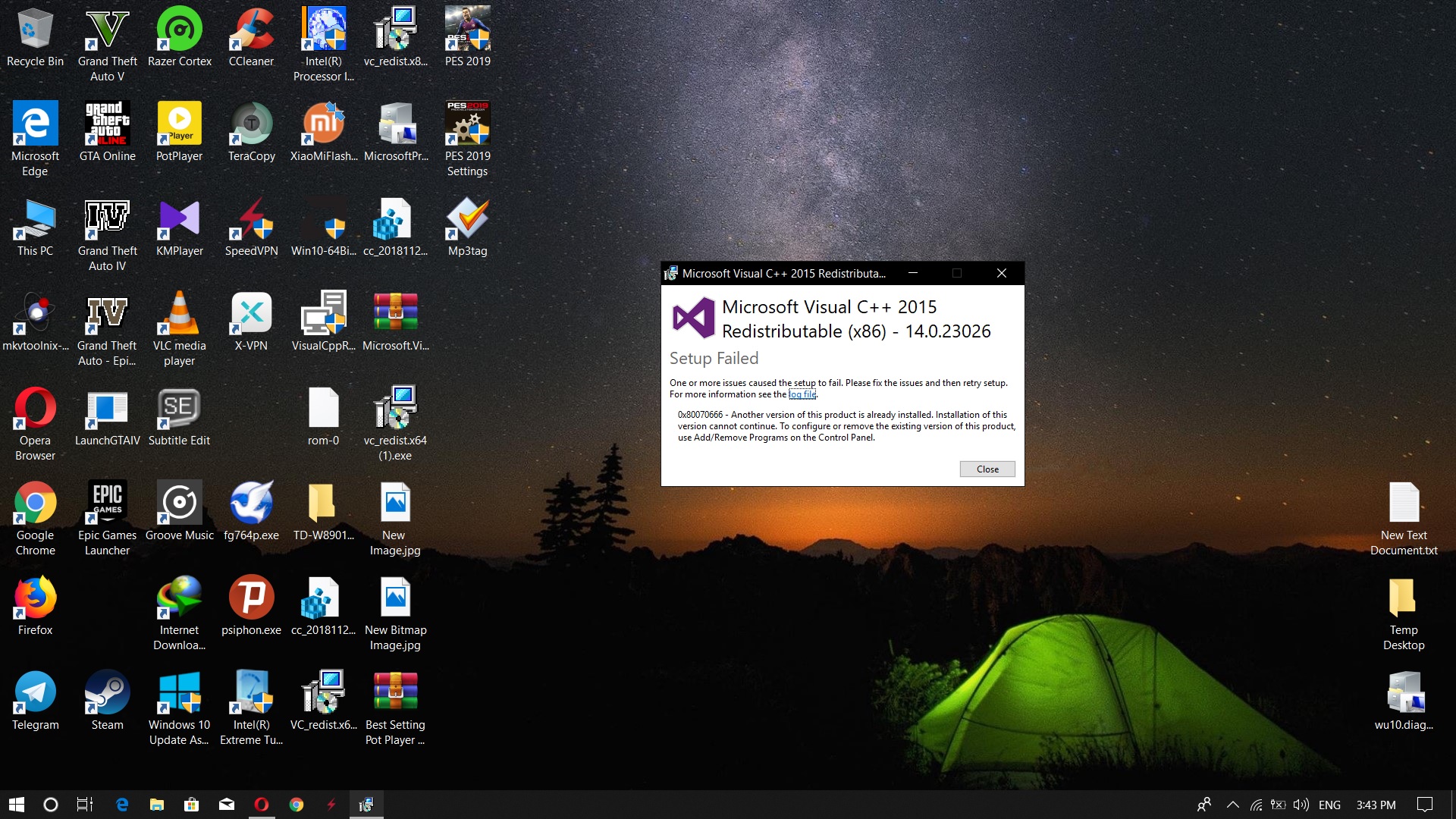Close the Visual C++ Redistributable window
Screen dimensions: 1456x819
coord(1001,273)
